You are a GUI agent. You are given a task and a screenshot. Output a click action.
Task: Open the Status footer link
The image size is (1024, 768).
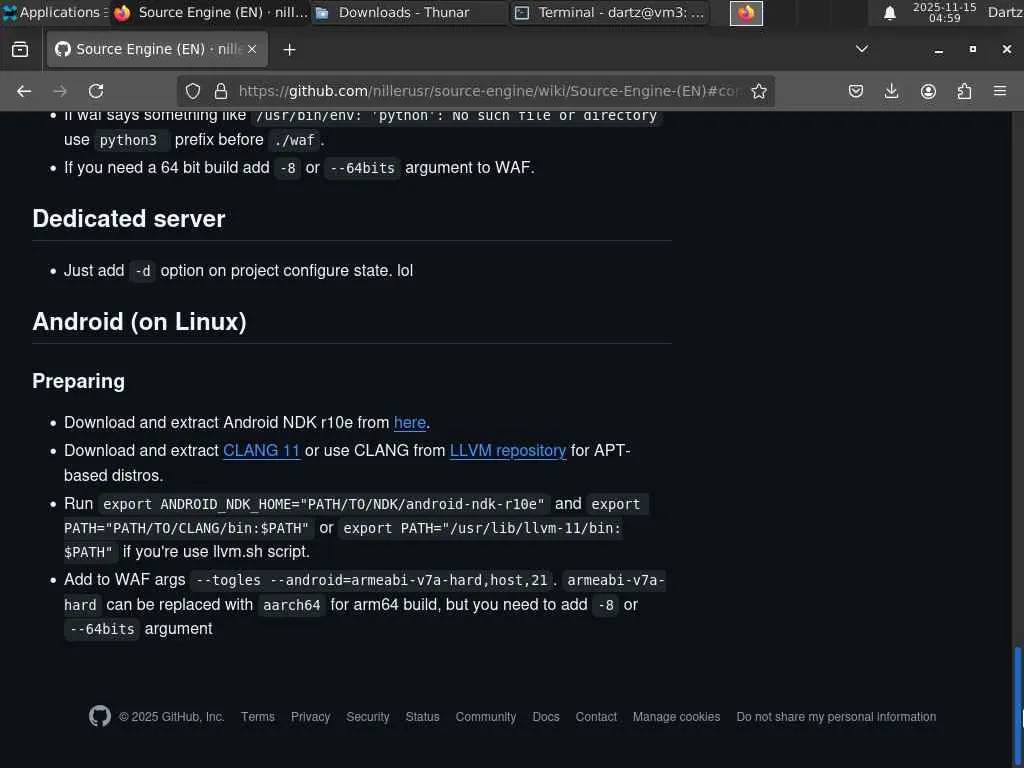tap(423, 716)
